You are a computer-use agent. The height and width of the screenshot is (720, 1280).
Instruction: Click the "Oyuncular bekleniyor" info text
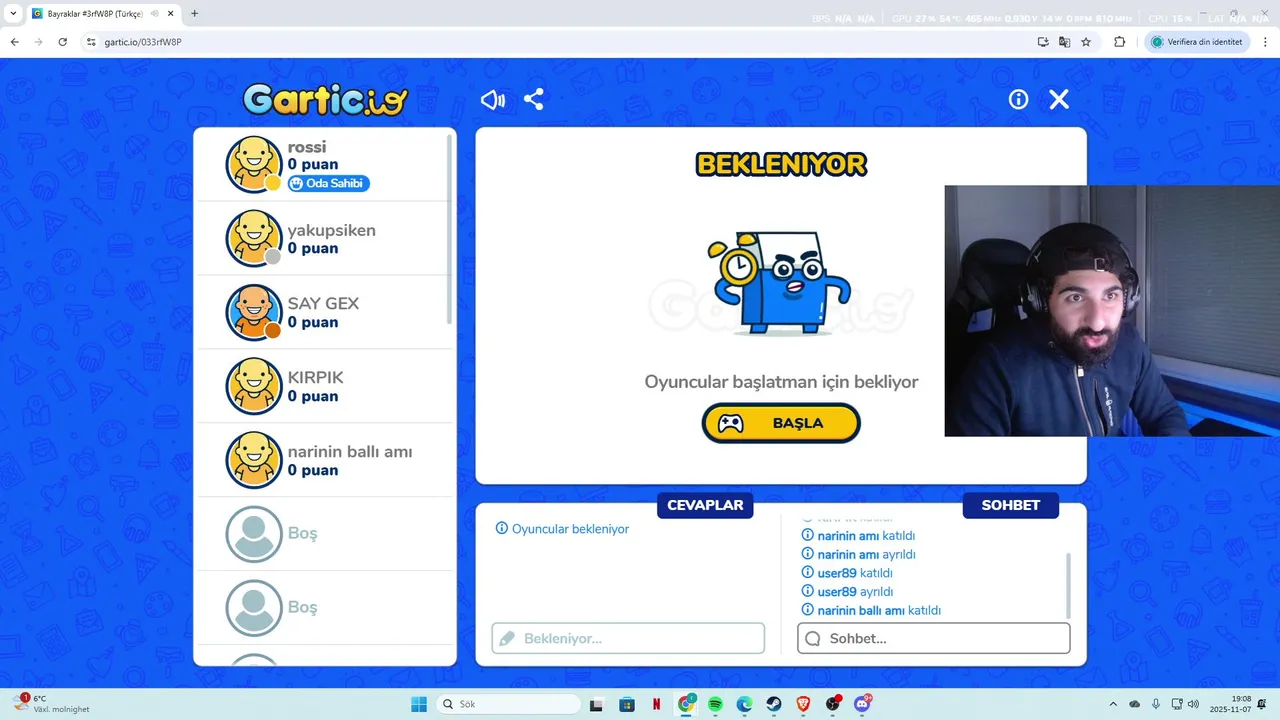[x=562, y=529]
